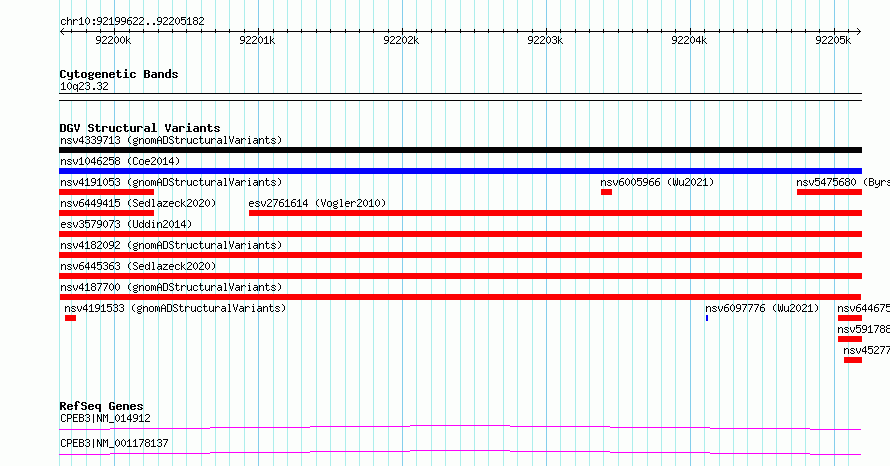Open nsv6445363 (Sedlazeck2020) label
890x466 pixels.
(x=138, y=266)
